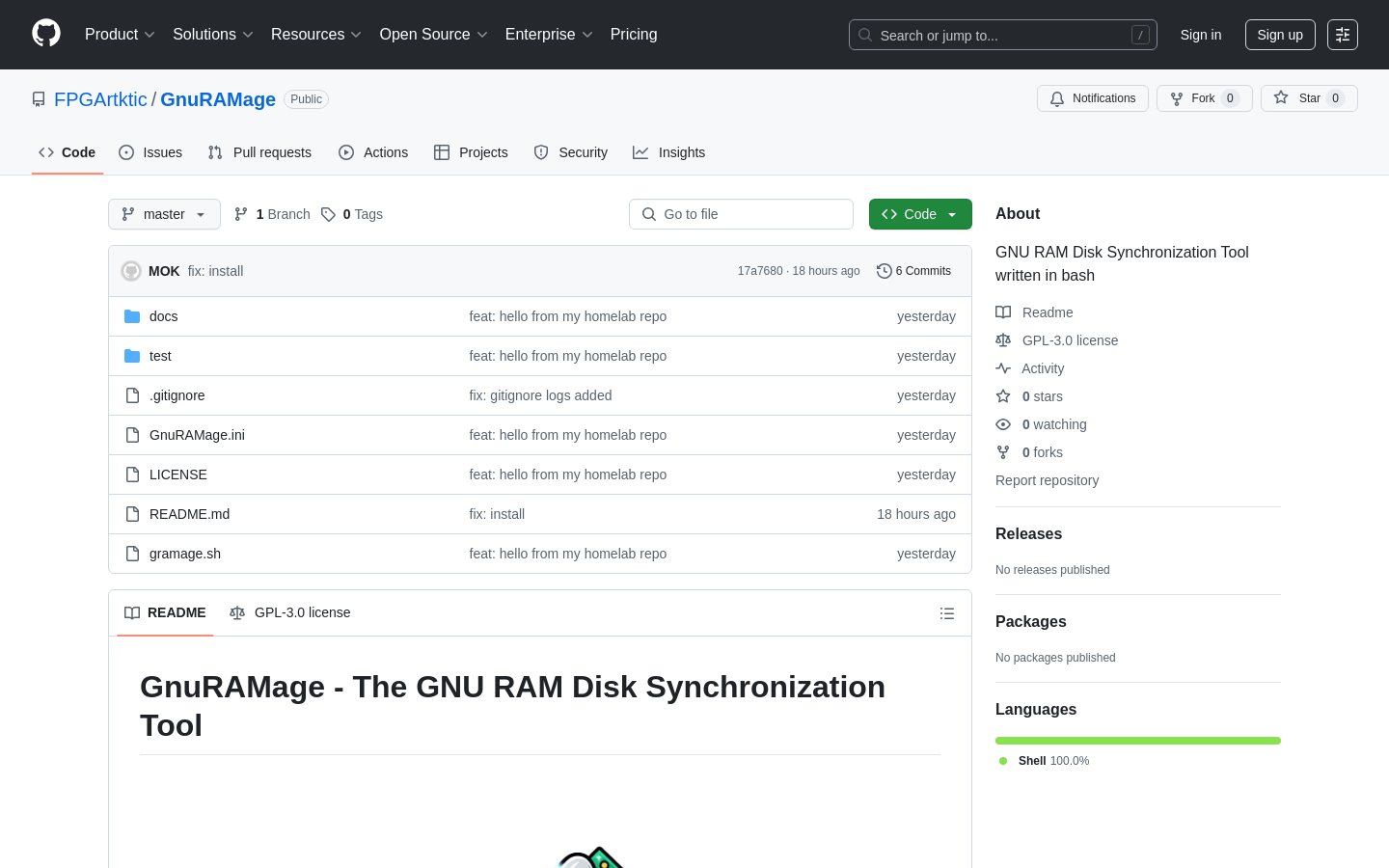Screen dimensions: 1389x868
Task: Select the README tab
Action: point(165,613)
